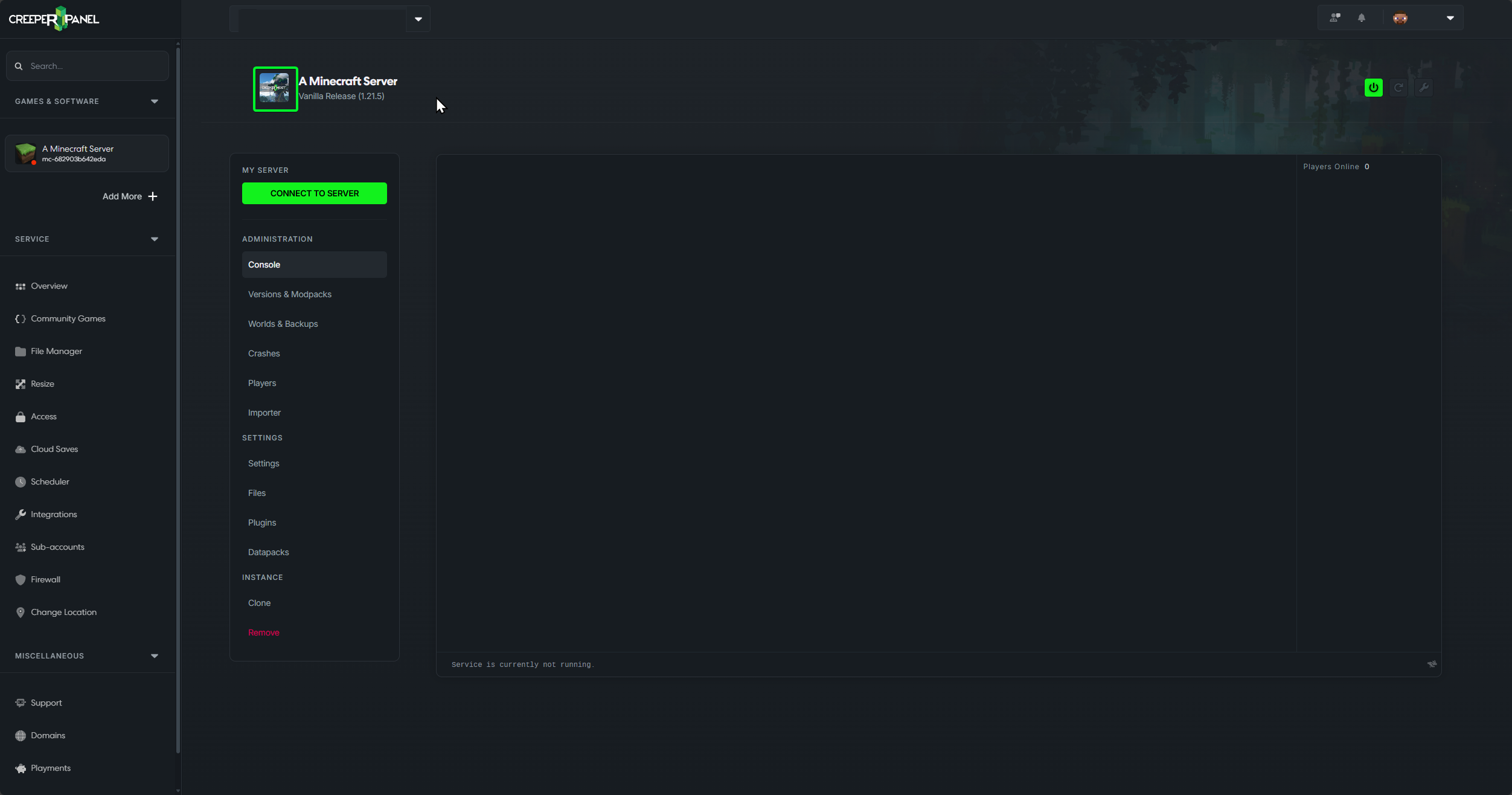Click the plus icon next to Add More
Viewport: 1512px width, 795px height.
click(153, 196)
